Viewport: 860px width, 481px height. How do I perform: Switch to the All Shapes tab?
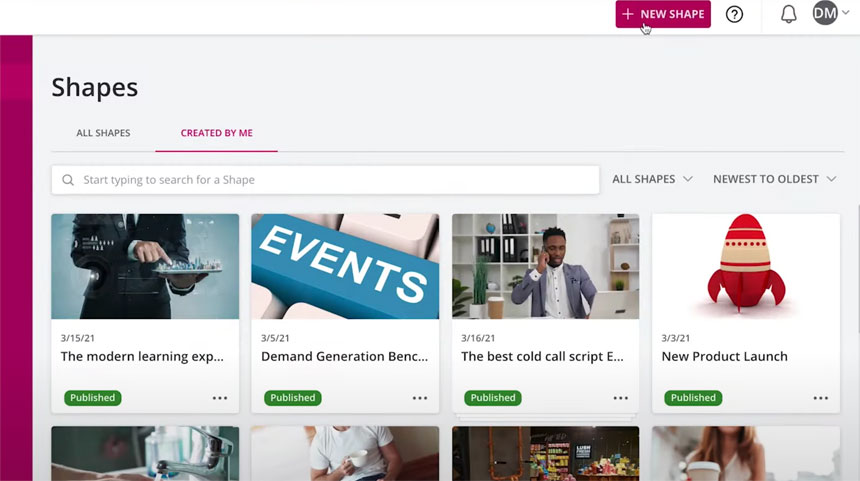coord(103,133)
